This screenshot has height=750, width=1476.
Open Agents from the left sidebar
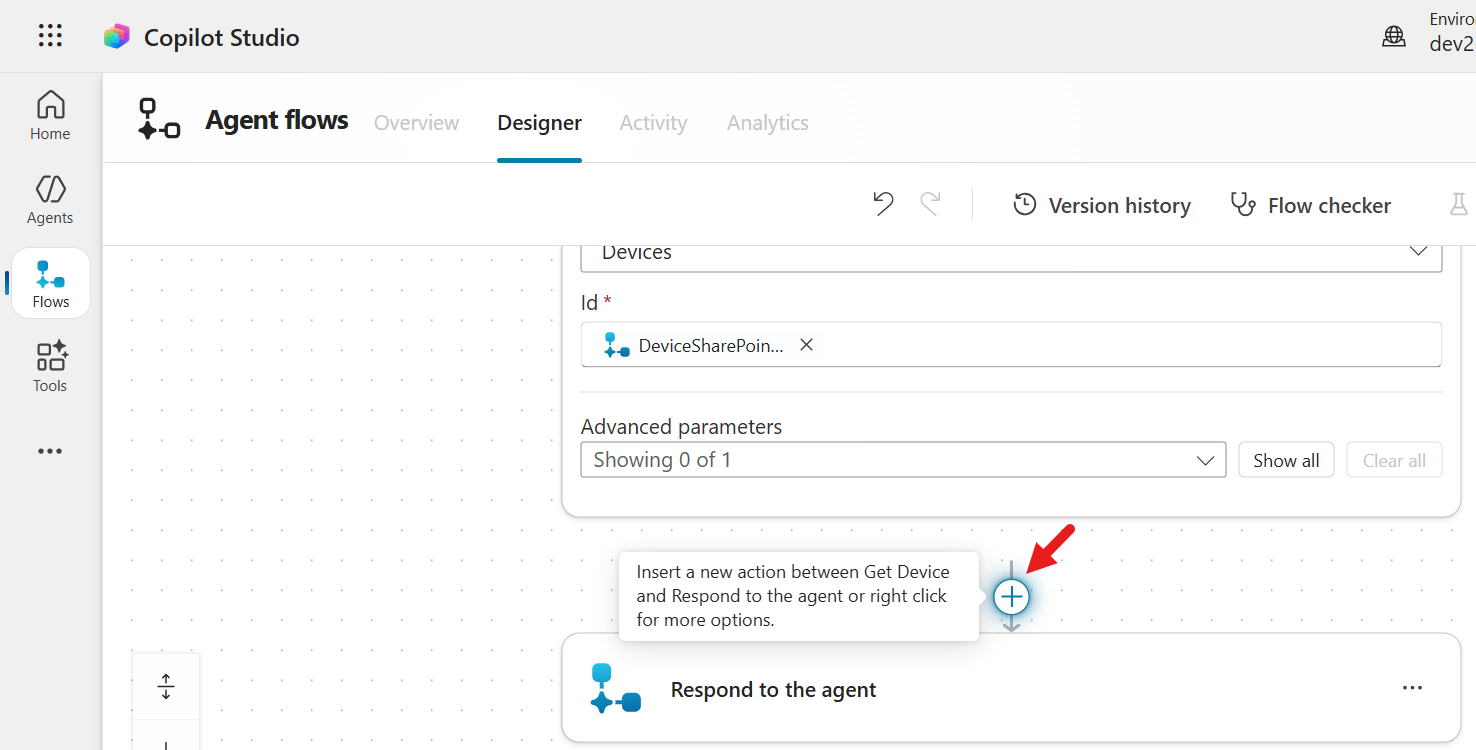pyautogui.click(x=50, y=200)
